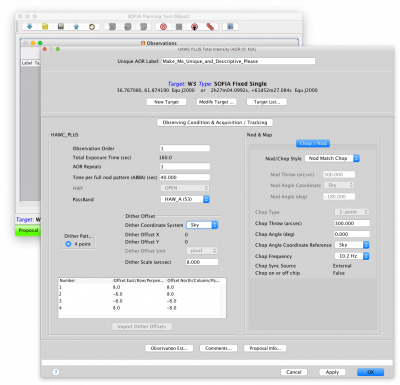Click the Nod Angle Coordinate Sky dropdown
Image resolution: width=400 pixels, height=385 pixels.
tap(339, 185)
